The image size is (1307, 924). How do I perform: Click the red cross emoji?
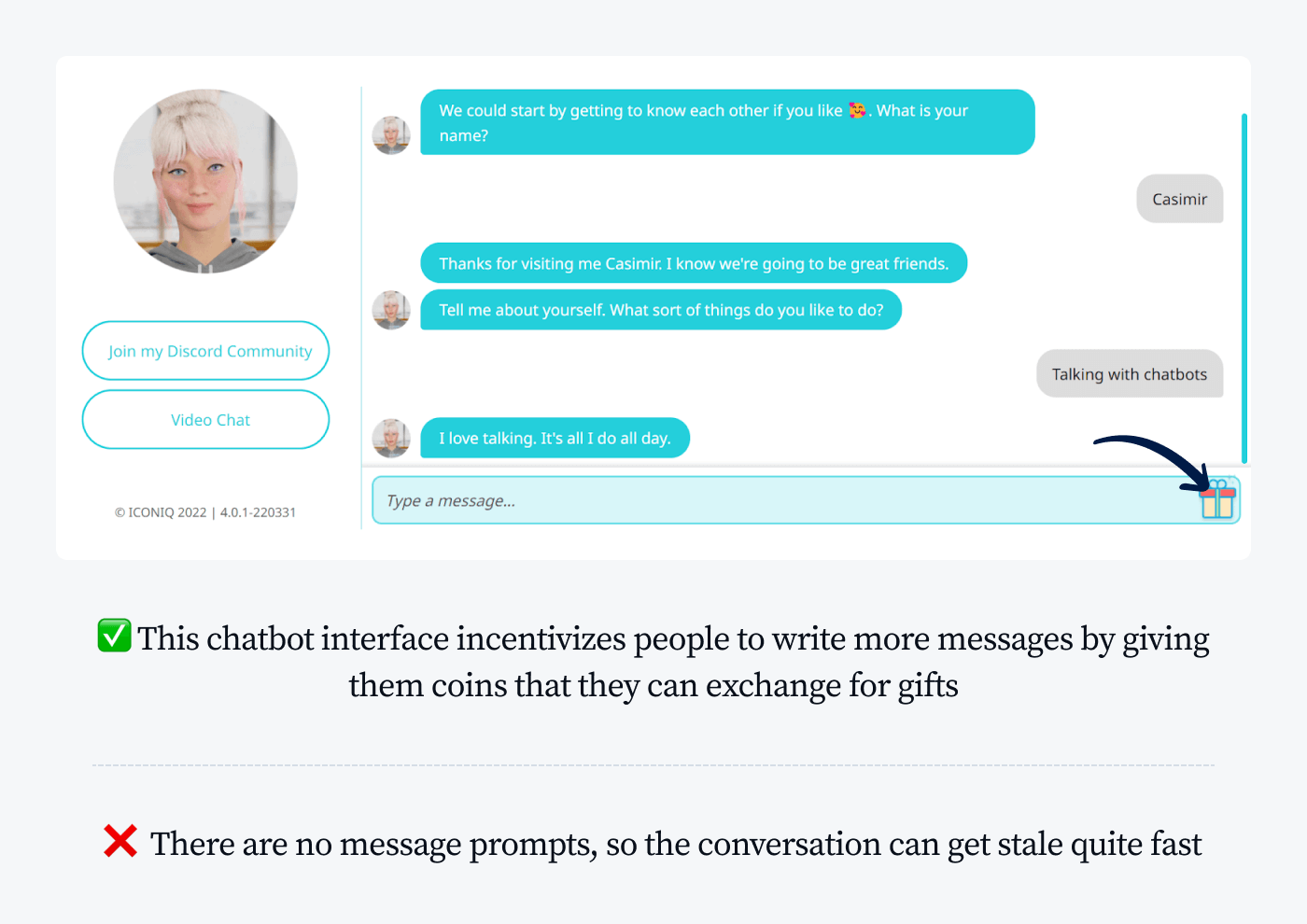coord(120,841)
